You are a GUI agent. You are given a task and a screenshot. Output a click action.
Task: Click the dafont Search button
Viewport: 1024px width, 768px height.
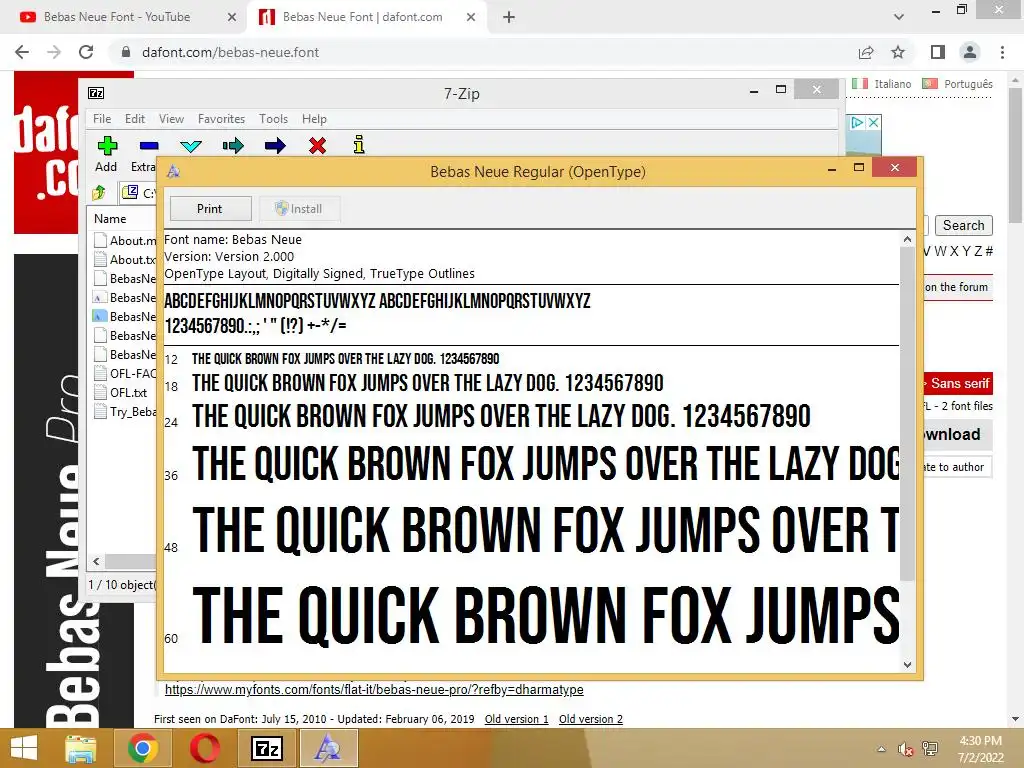click(963, 225)
